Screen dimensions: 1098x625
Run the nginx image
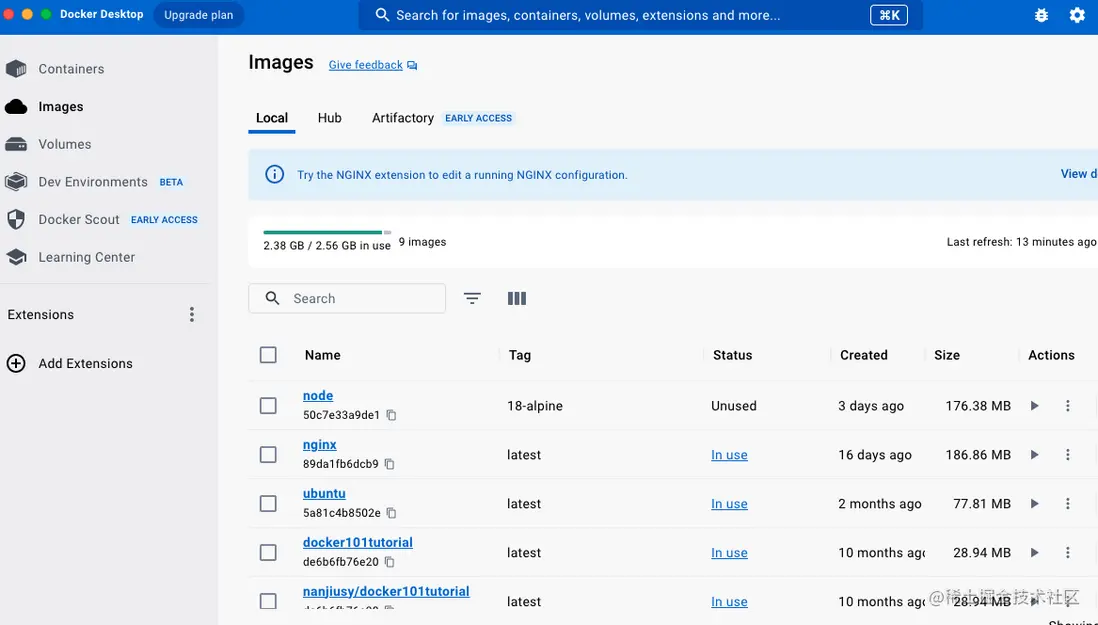click(1034, 455)
